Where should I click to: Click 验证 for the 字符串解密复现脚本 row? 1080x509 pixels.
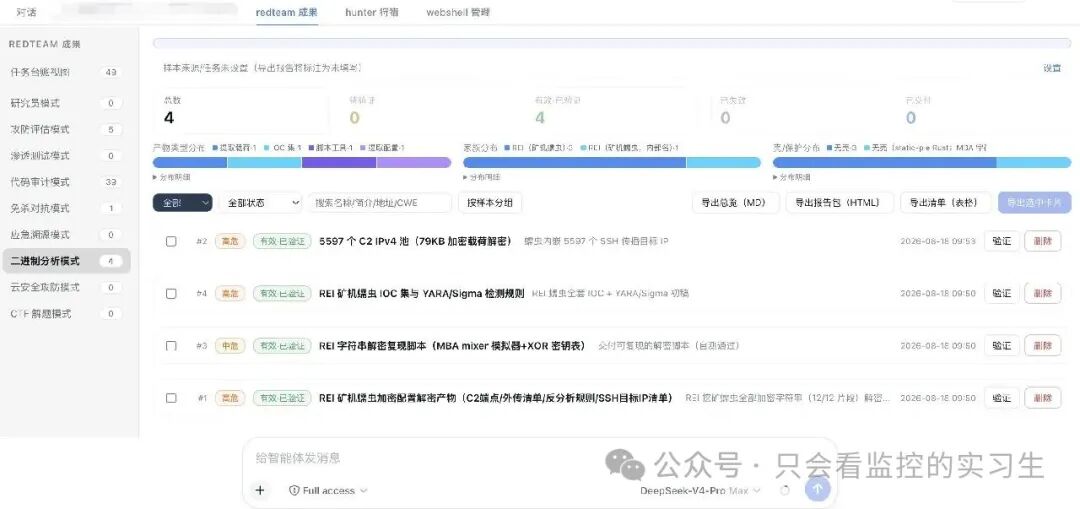pyautogui.click(x=1001, y=346)
